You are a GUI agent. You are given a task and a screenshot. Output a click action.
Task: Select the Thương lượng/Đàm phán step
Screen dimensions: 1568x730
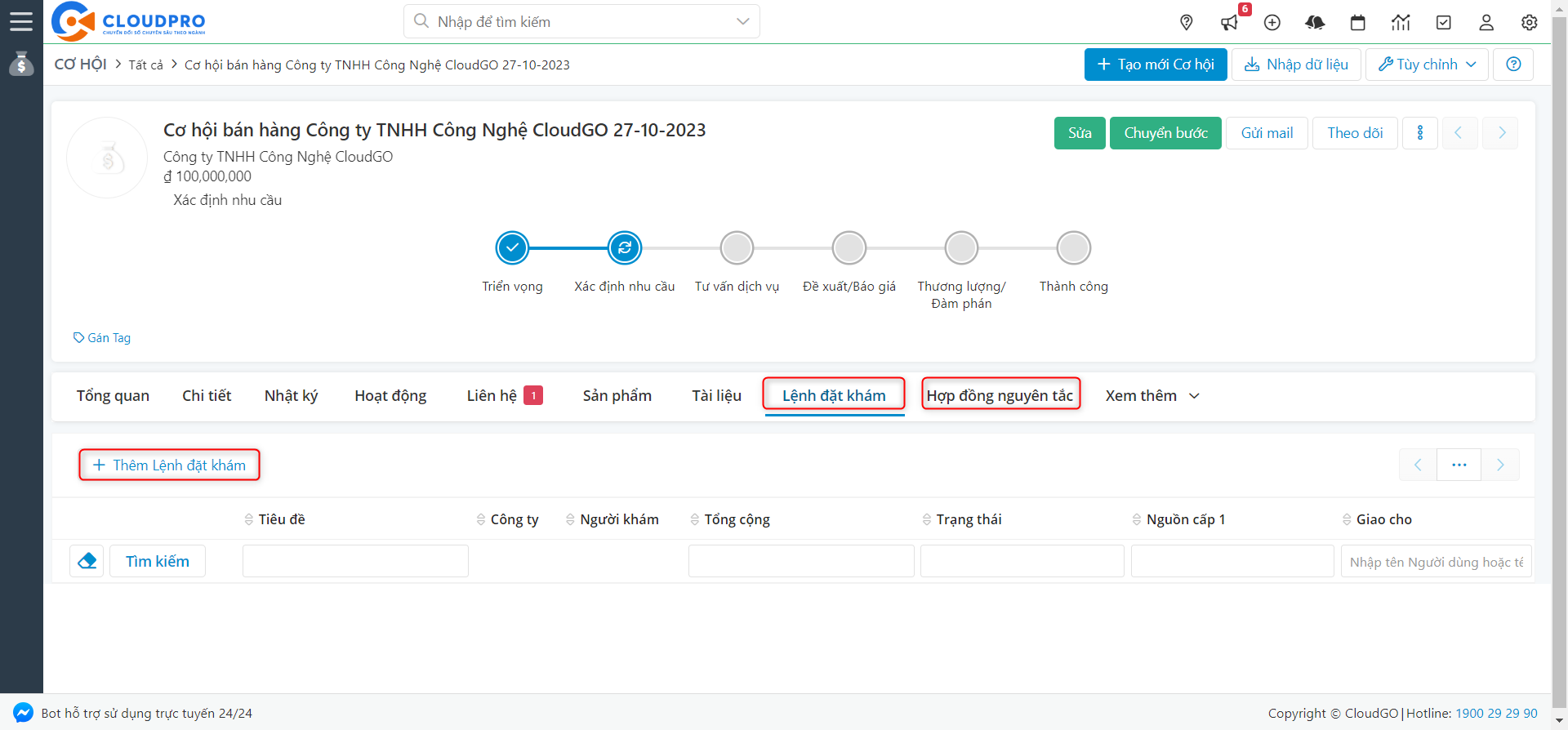(961, 247)
